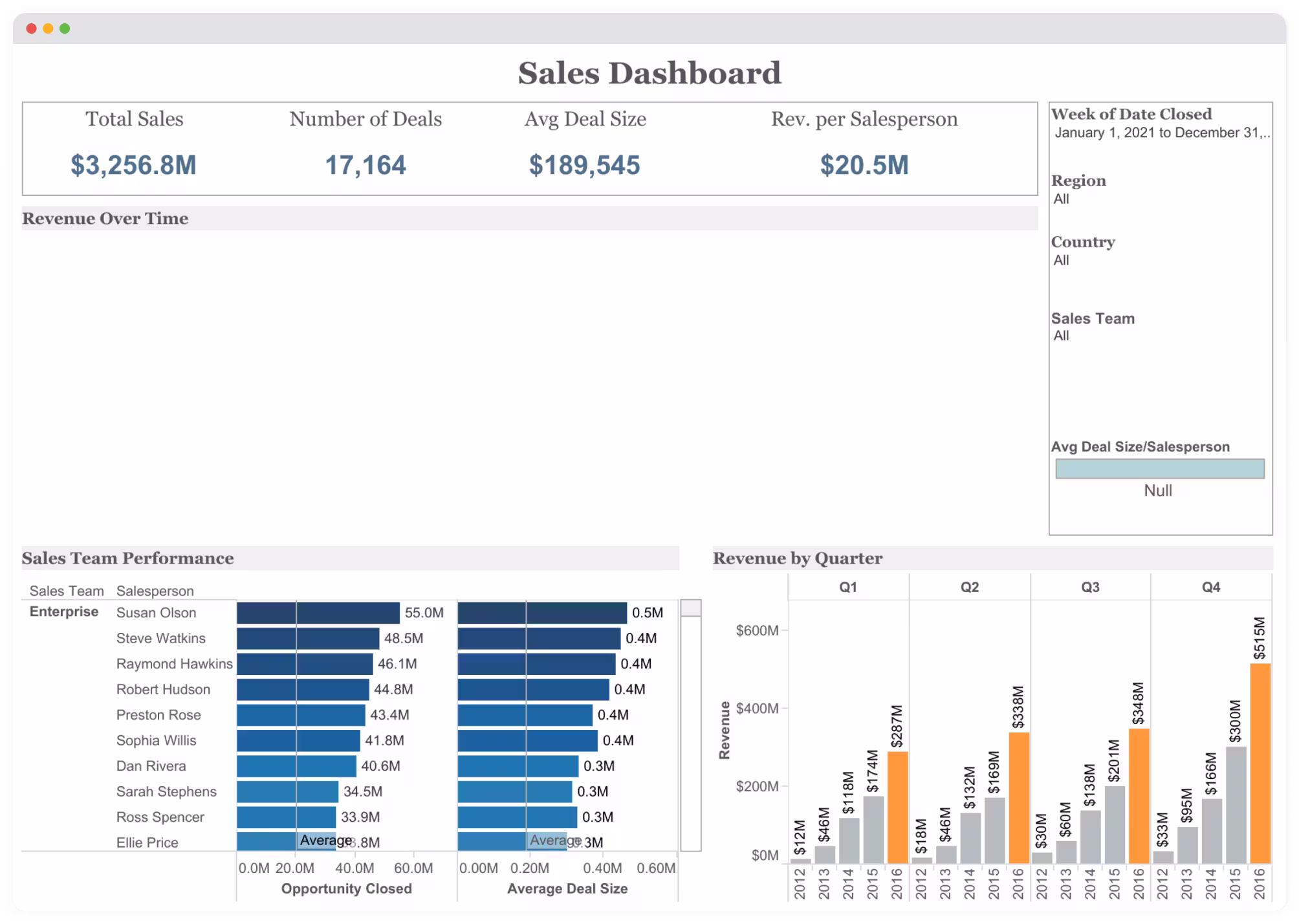This screenshot has height=924, width=1299.
Task: Click Steve Watkins' 48.5M opportunity bar
Action: [308, 639]
